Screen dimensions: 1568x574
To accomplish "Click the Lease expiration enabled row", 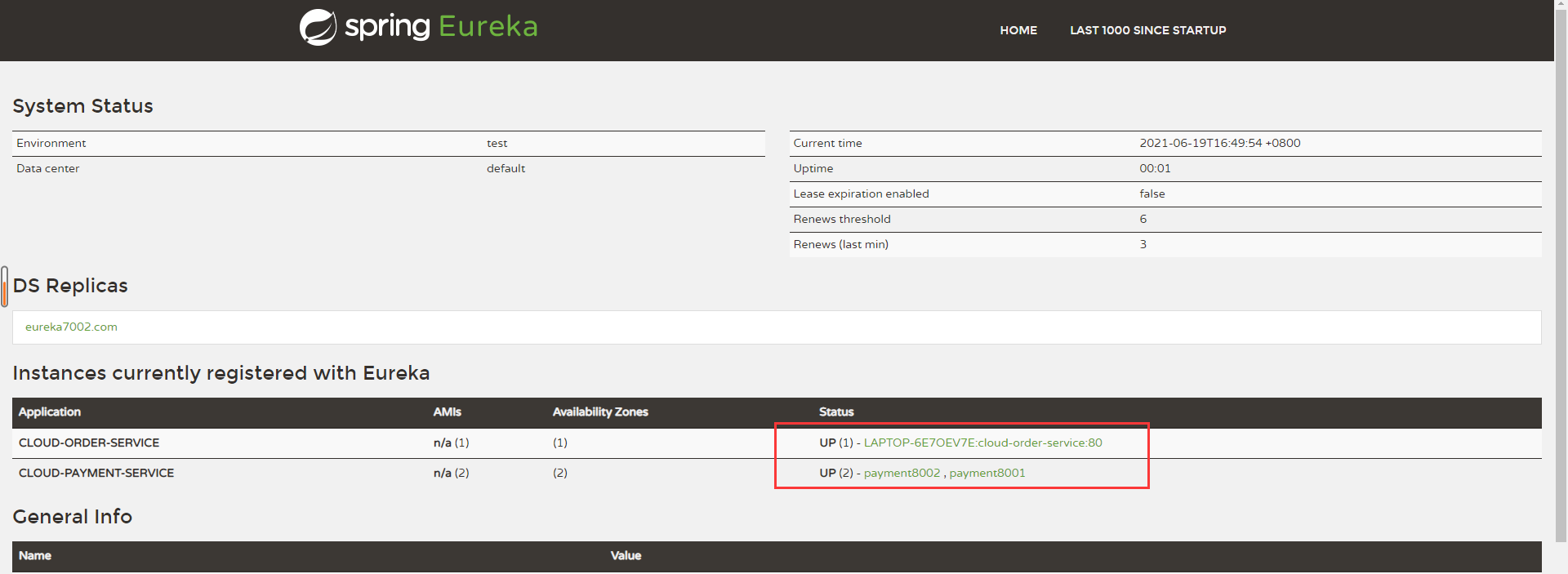I will click(x=1165, y=194).
